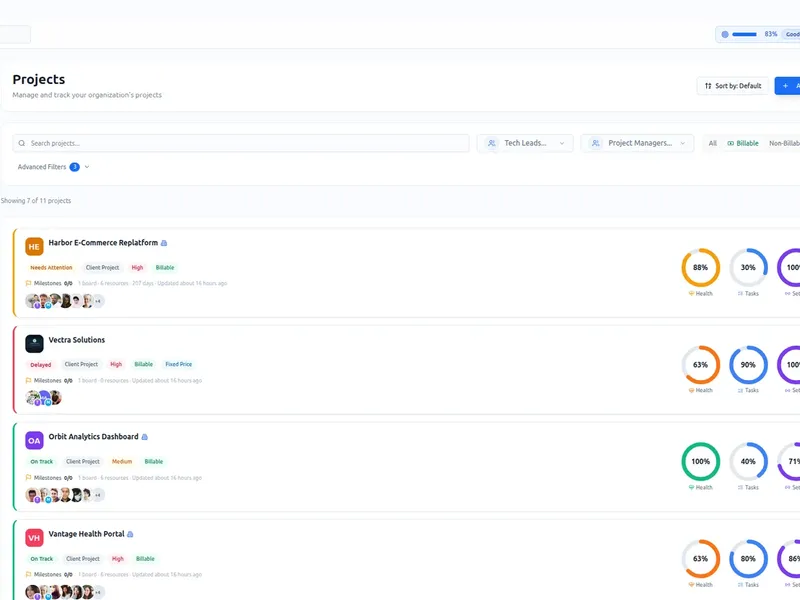
Task: Click the High priority tag on Harbor
Action: (x=137, y=267)
